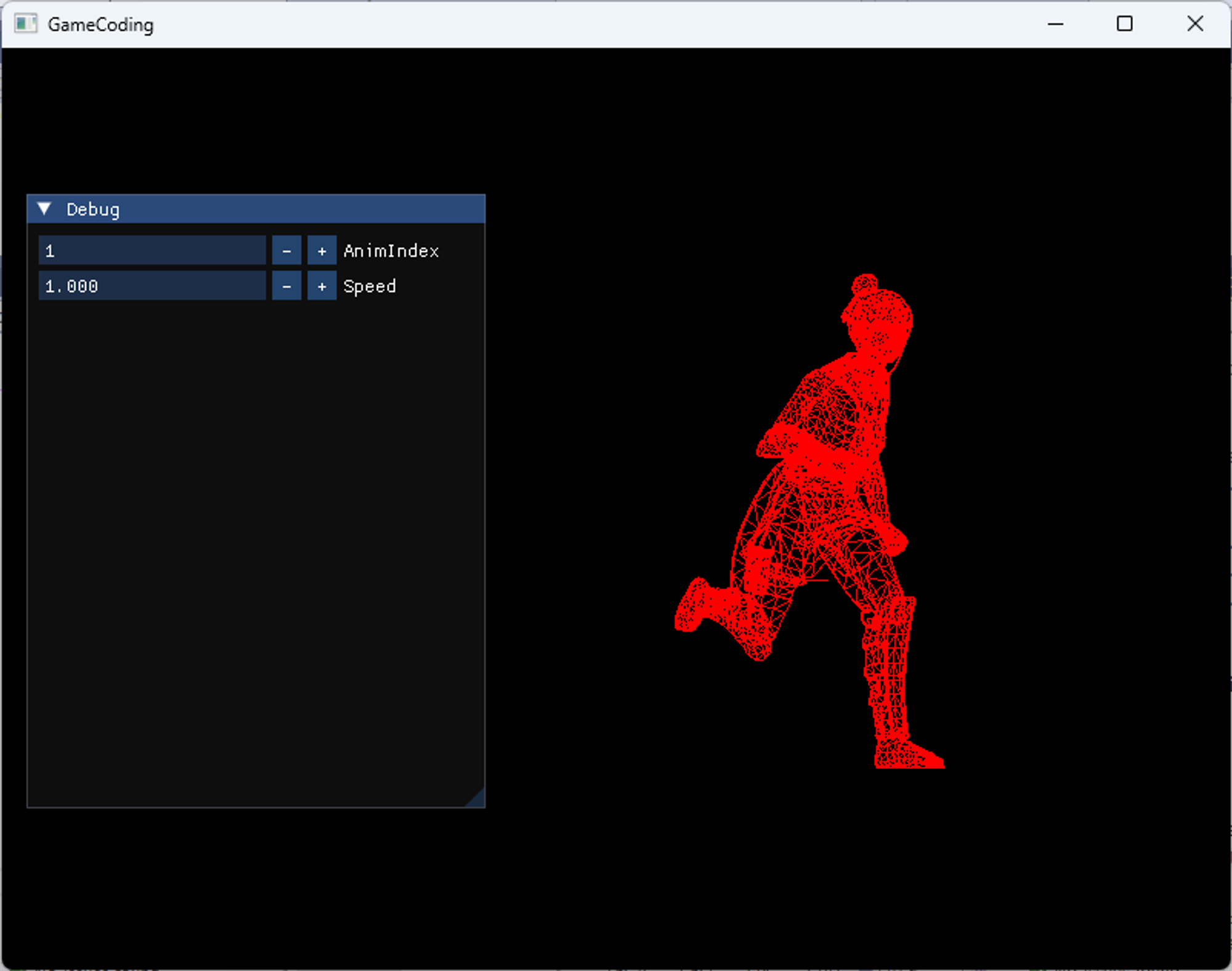The width and height of the screenshot is (1232, 971).
Task: Maximize the GameCoding window
Action: pos(1124,24)
